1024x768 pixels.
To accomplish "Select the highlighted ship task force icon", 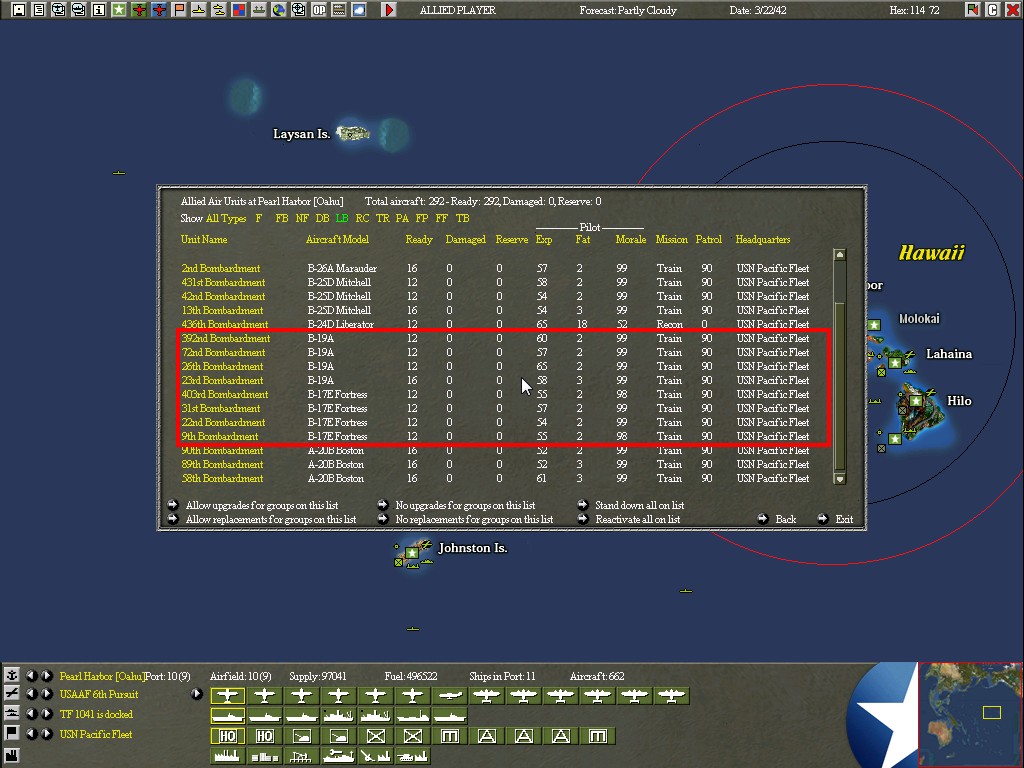I will (x=227, y=716).
